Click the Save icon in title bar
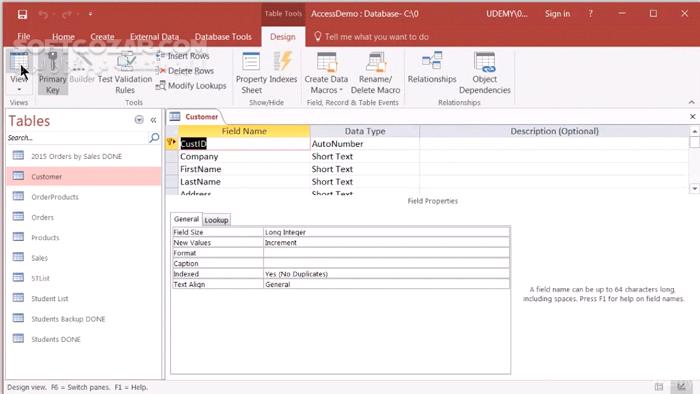 point(22,15)
